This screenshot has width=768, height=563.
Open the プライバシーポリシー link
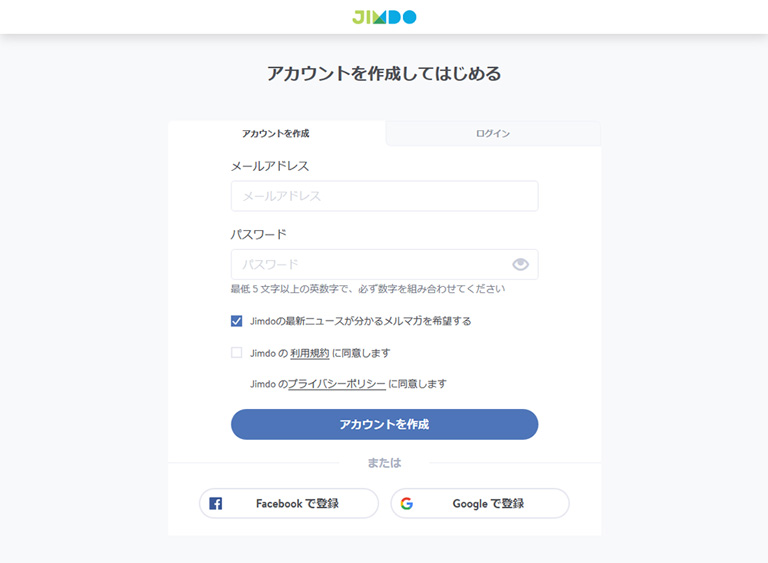[336, 384]
